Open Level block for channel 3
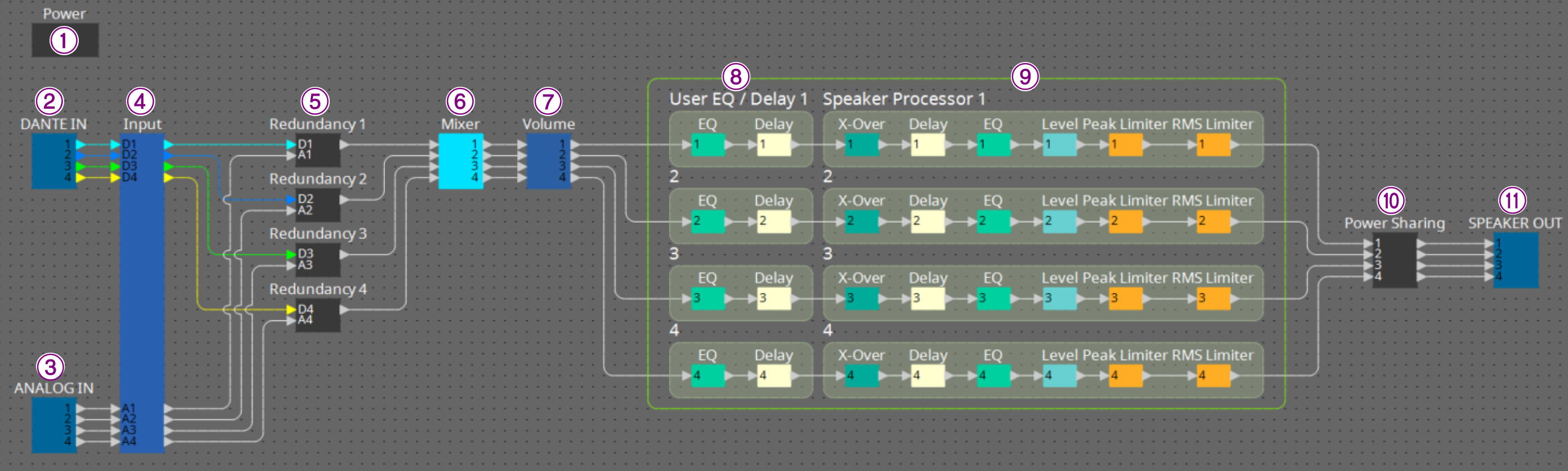Screen dimensions: 1568x471 1059,299
